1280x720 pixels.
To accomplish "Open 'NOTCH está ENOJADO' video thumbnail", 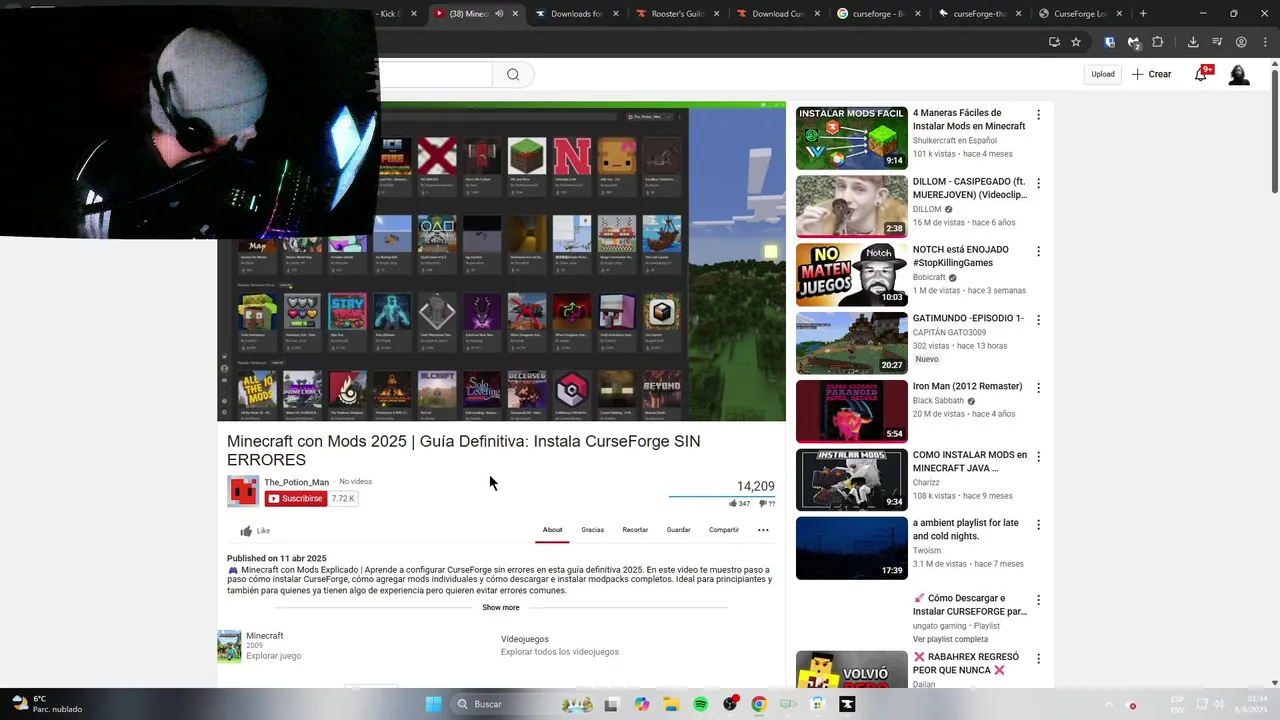I will pos(851,274).
